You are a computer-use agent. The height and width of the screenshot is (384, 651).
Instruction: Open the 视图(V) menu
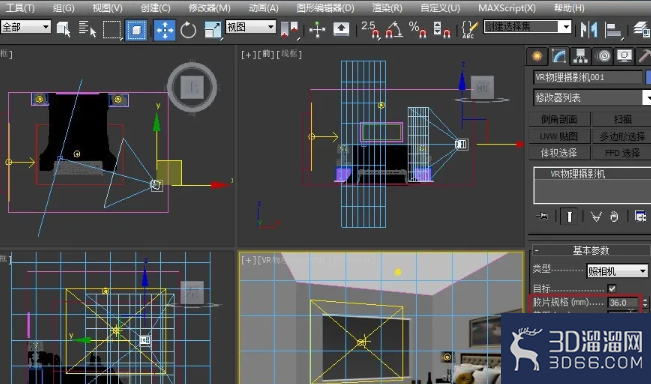pos(107,8)
